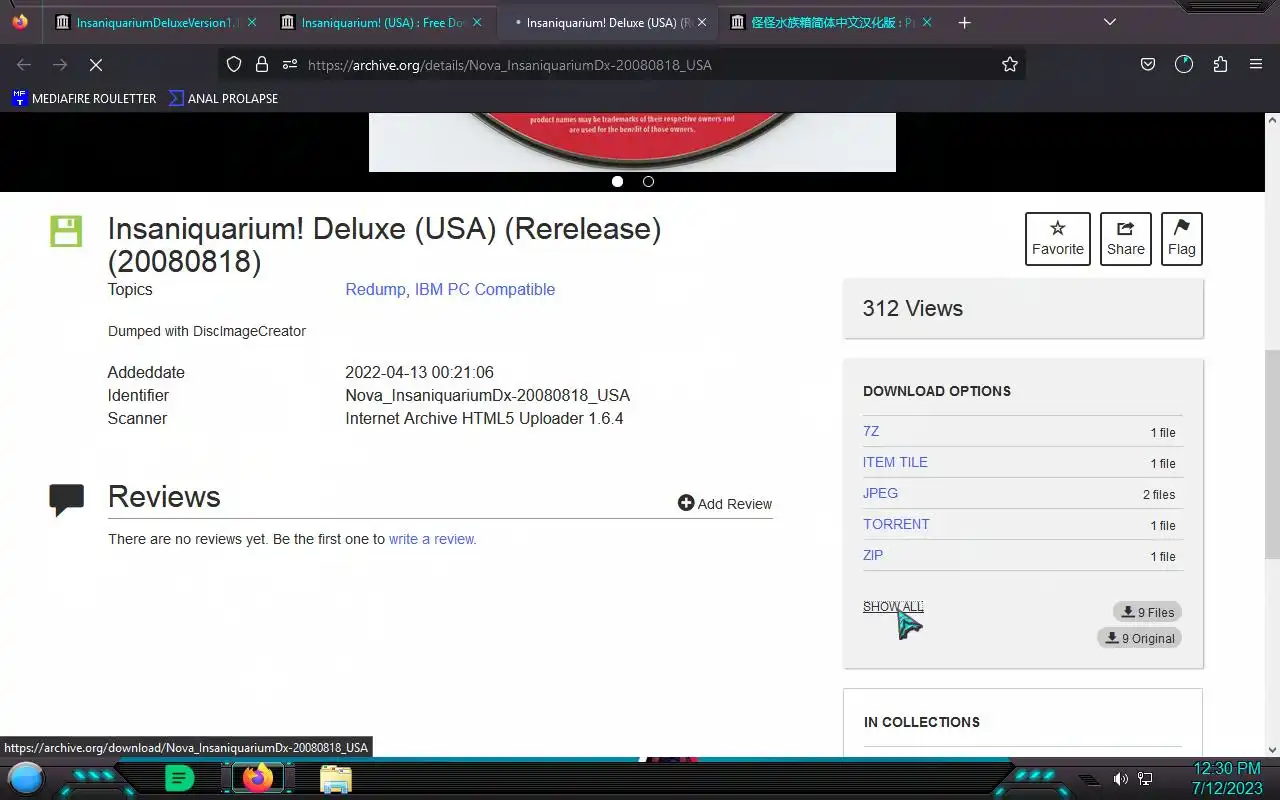Open the network tray icon
The image size is (1280, 800).
(x=1146, y=779)
